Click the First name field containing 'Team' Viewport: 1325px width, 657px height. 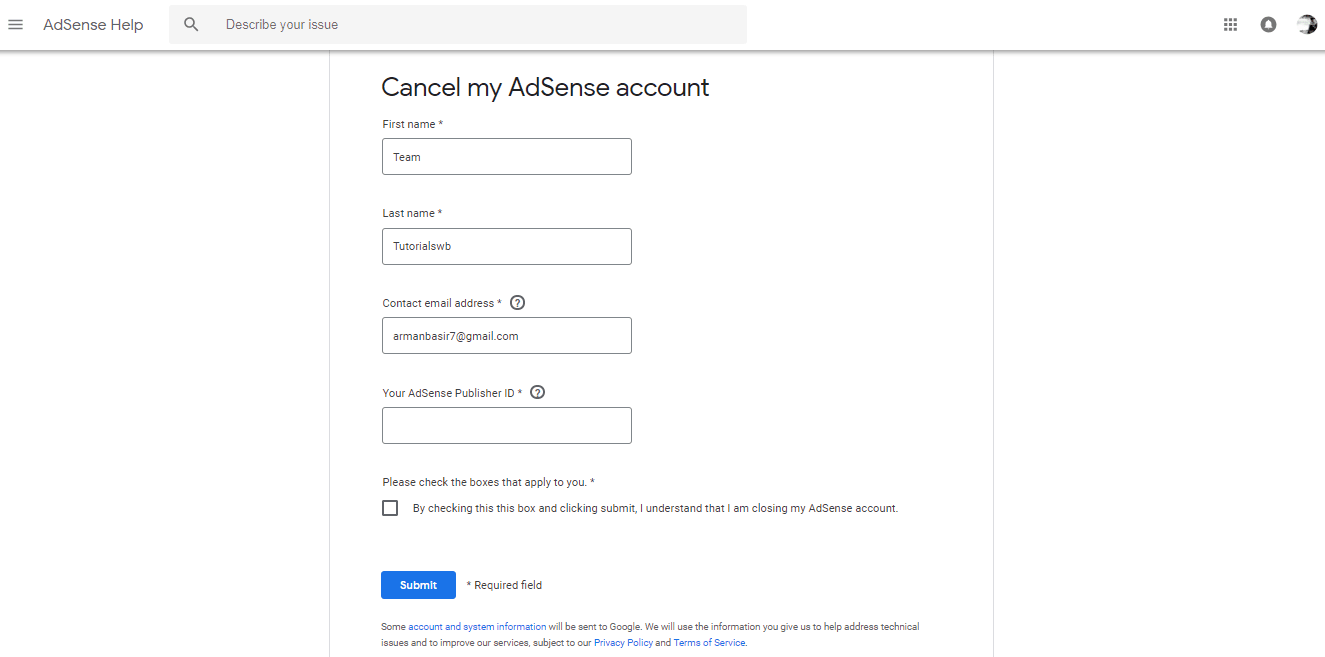point(506,156)
